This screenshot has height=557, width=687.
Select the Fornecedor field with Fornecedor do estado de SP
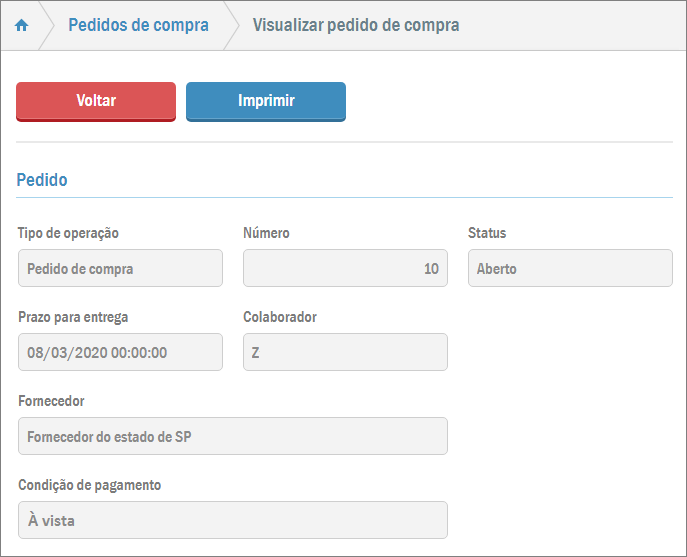[232, 436]
